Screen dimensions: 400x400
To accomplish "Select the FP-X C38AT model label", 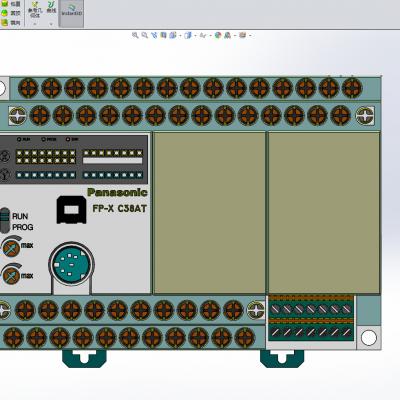I will tap(119, 209).
